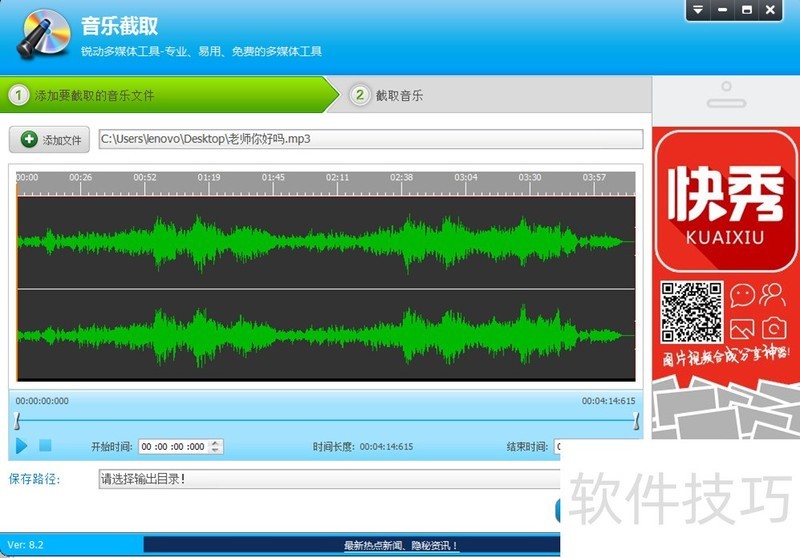Click the 00:26 marker on the timeline ruler

[x=81, y=177]
